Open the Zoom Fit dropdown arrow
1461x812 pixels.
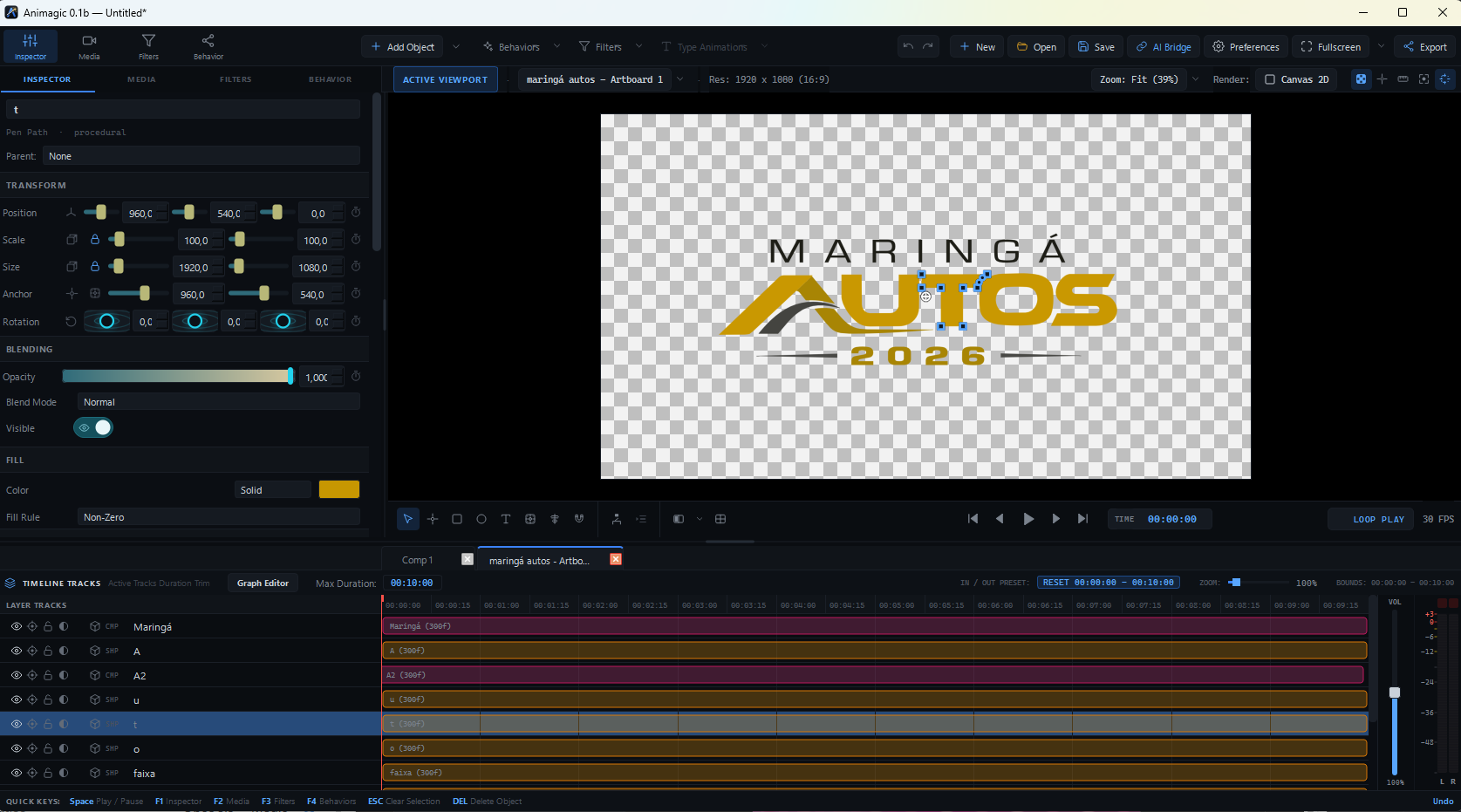tap(1195, 79)
